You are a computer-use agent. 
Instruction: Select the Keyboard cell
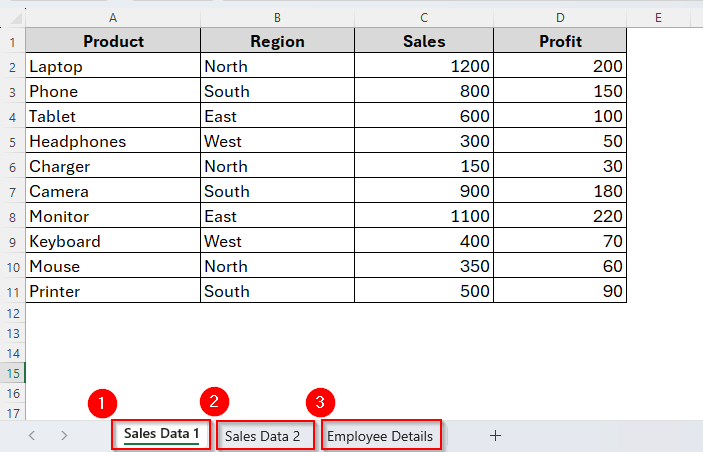tap(113, 241)
